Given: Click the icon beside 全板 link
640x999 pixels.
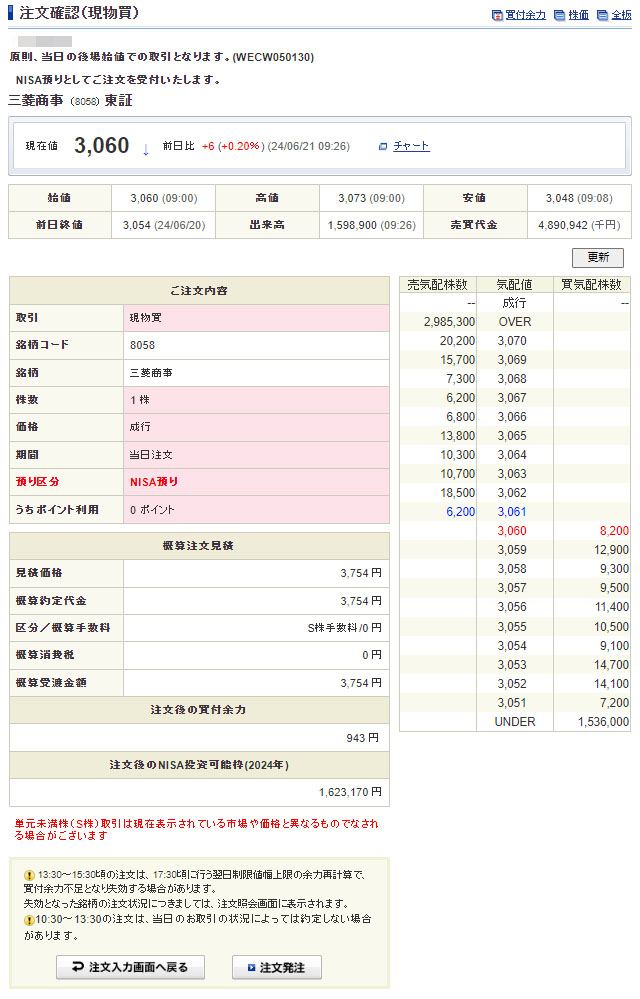Looking at the screenshot, I should pyautogui.click(x=604, y=15).
